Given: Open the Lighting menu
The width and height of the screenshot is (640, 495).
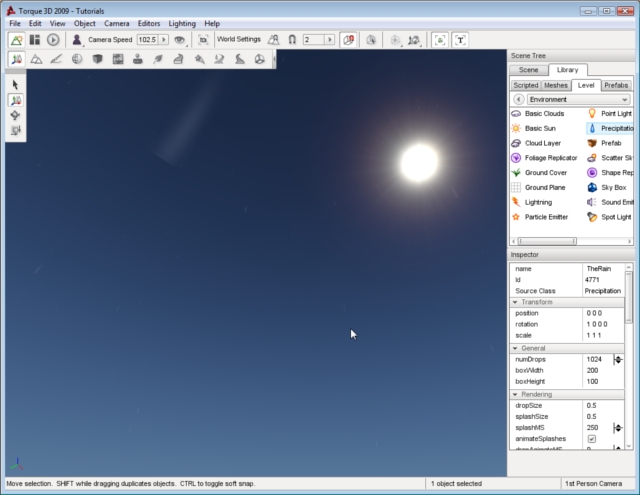Looking at the screenshot, I should pyautogui.click(x=182, y=23).
